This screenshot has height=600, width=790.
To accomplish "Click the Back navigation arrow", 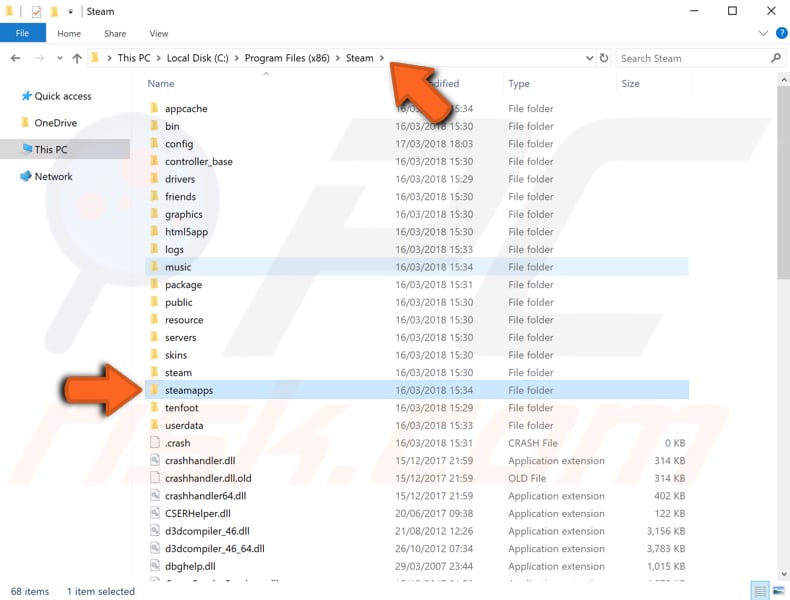I will pos(16,58).
